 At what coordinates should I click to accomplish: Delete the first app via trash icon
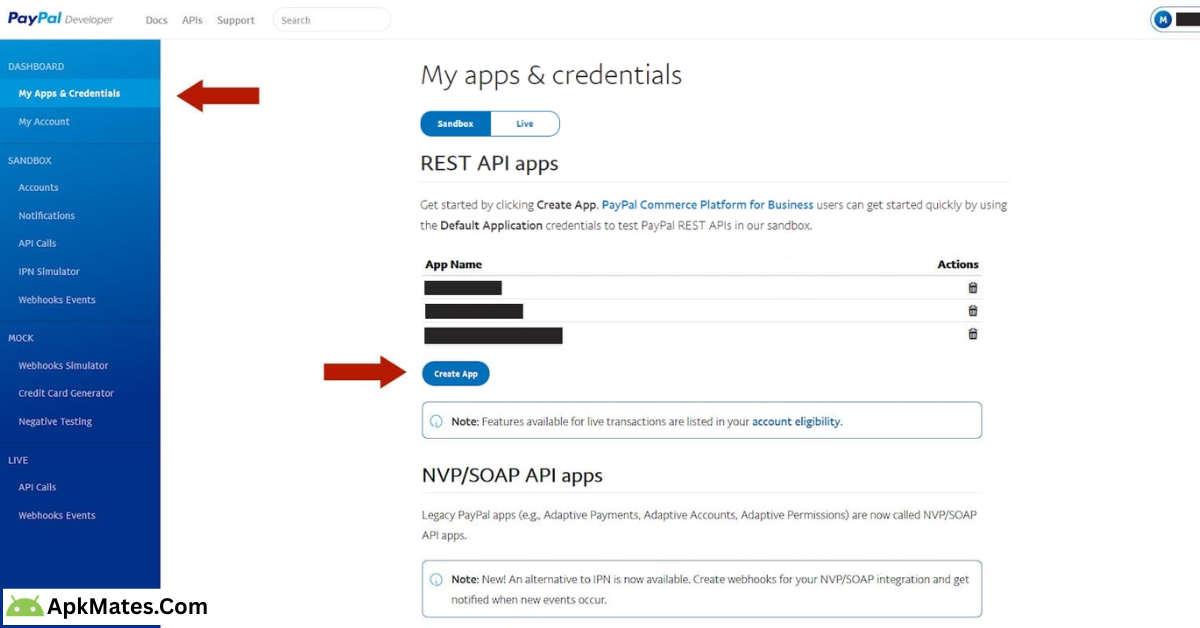tap(973, 288)
